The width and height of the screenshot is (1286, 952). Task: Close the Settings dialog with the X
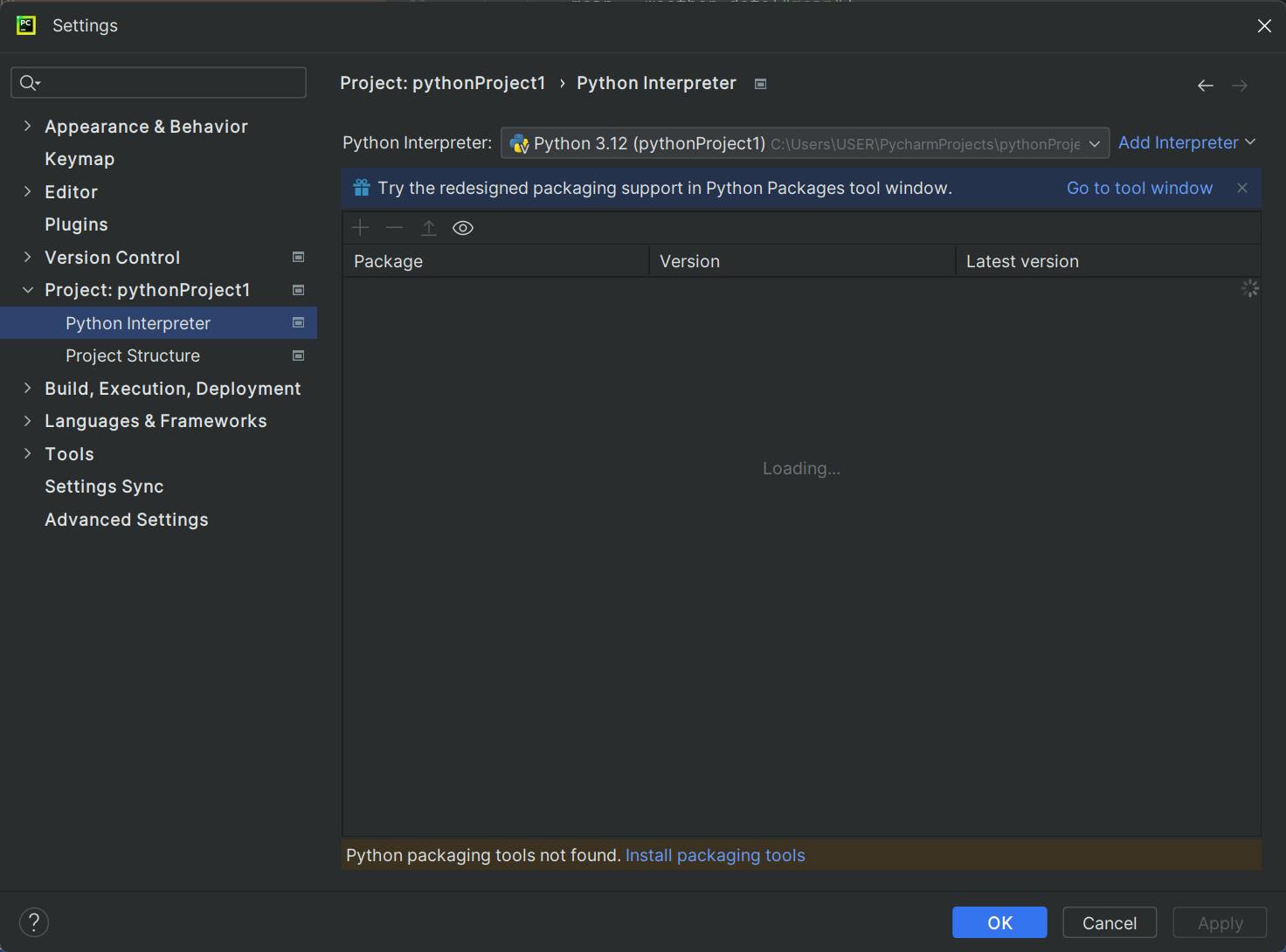[1264, 26]
